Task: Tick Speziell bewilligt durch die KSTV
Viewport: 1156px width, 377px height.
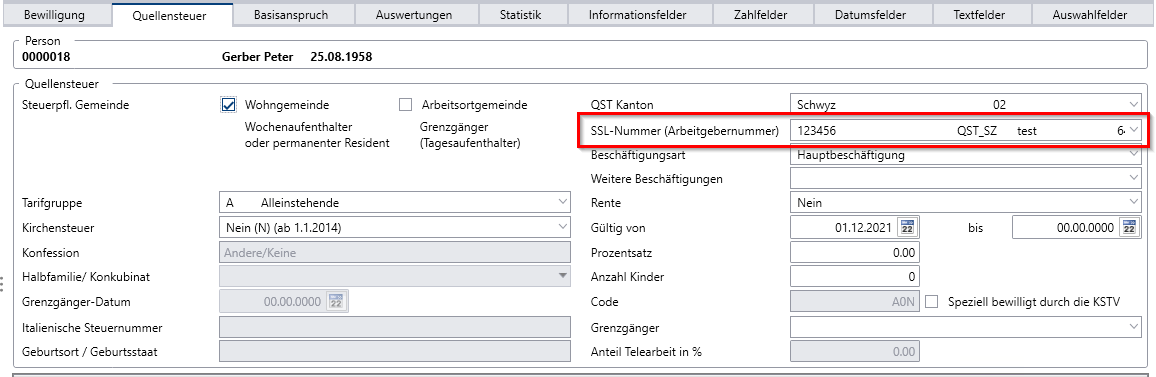Action: point(932,301)
